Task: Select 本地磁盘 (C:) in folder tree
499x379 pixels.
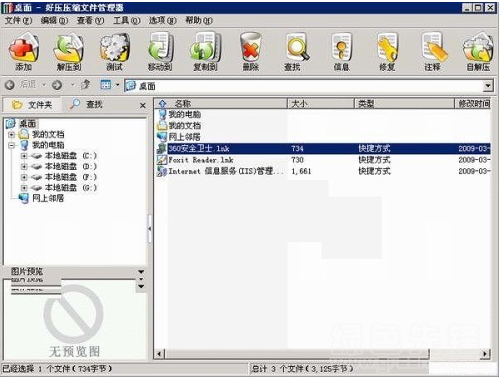Action: click(x=71, y=156)
